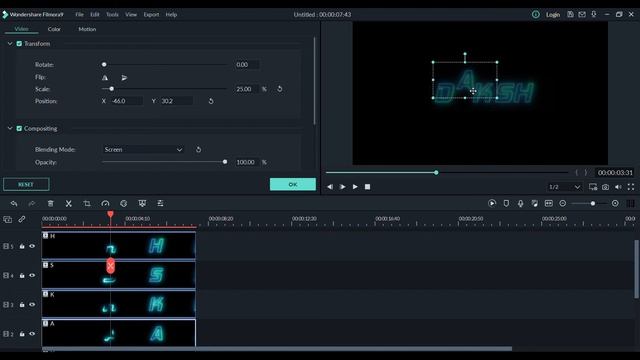Open the preview quality 1/2 dropdown
This screenshot has height=360, width=640.
564,187
